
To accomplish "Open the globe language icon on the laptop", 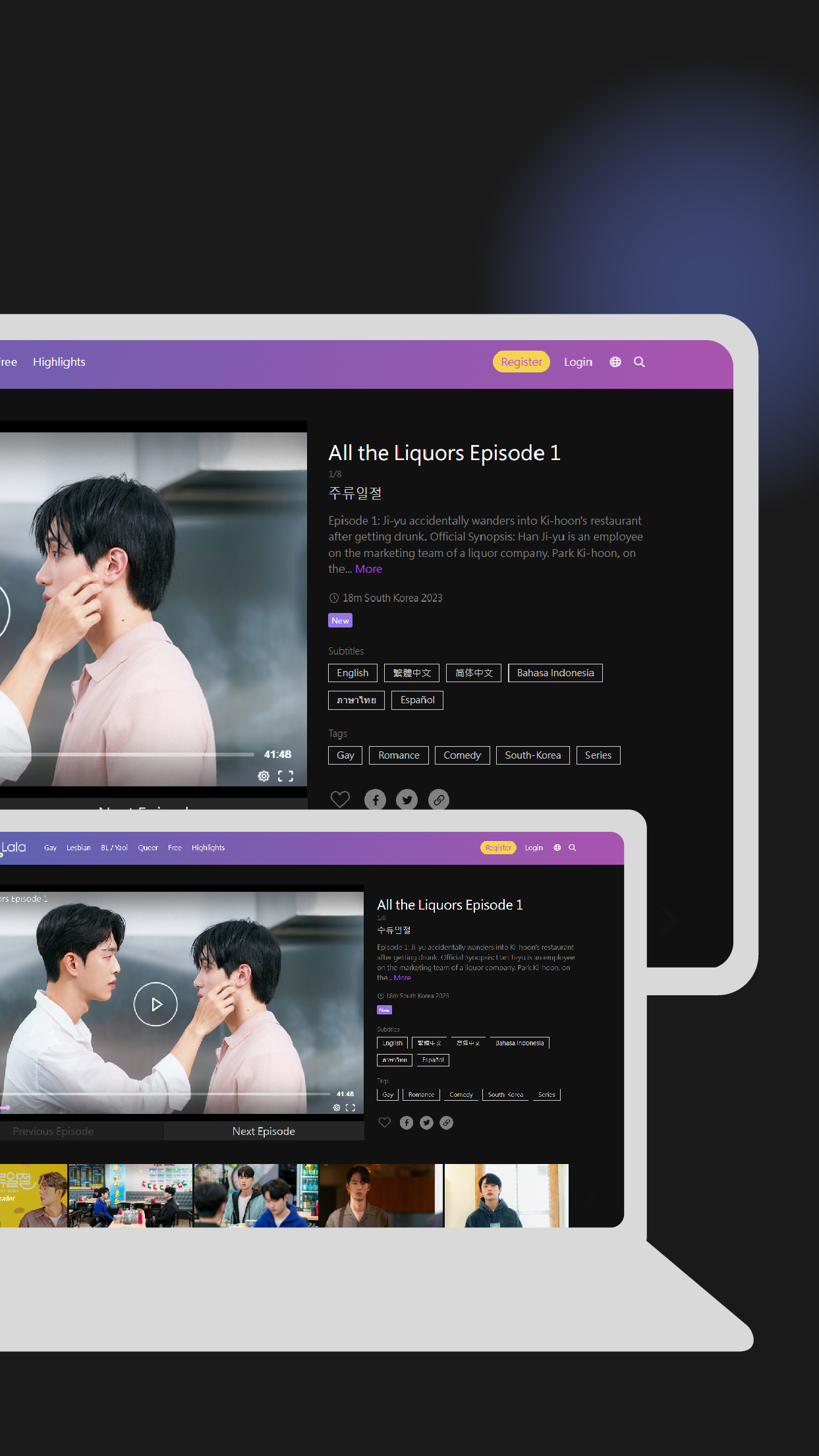I will click(557, 848).
